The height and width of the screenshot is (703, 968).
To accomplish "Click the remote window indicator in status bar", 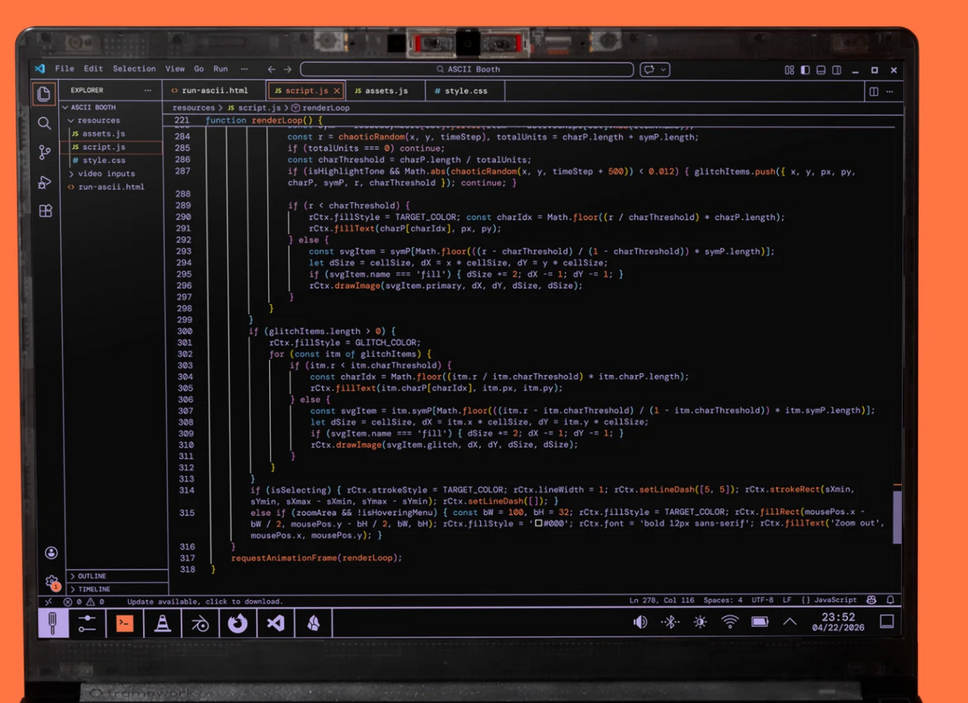I will coord(49,601).
